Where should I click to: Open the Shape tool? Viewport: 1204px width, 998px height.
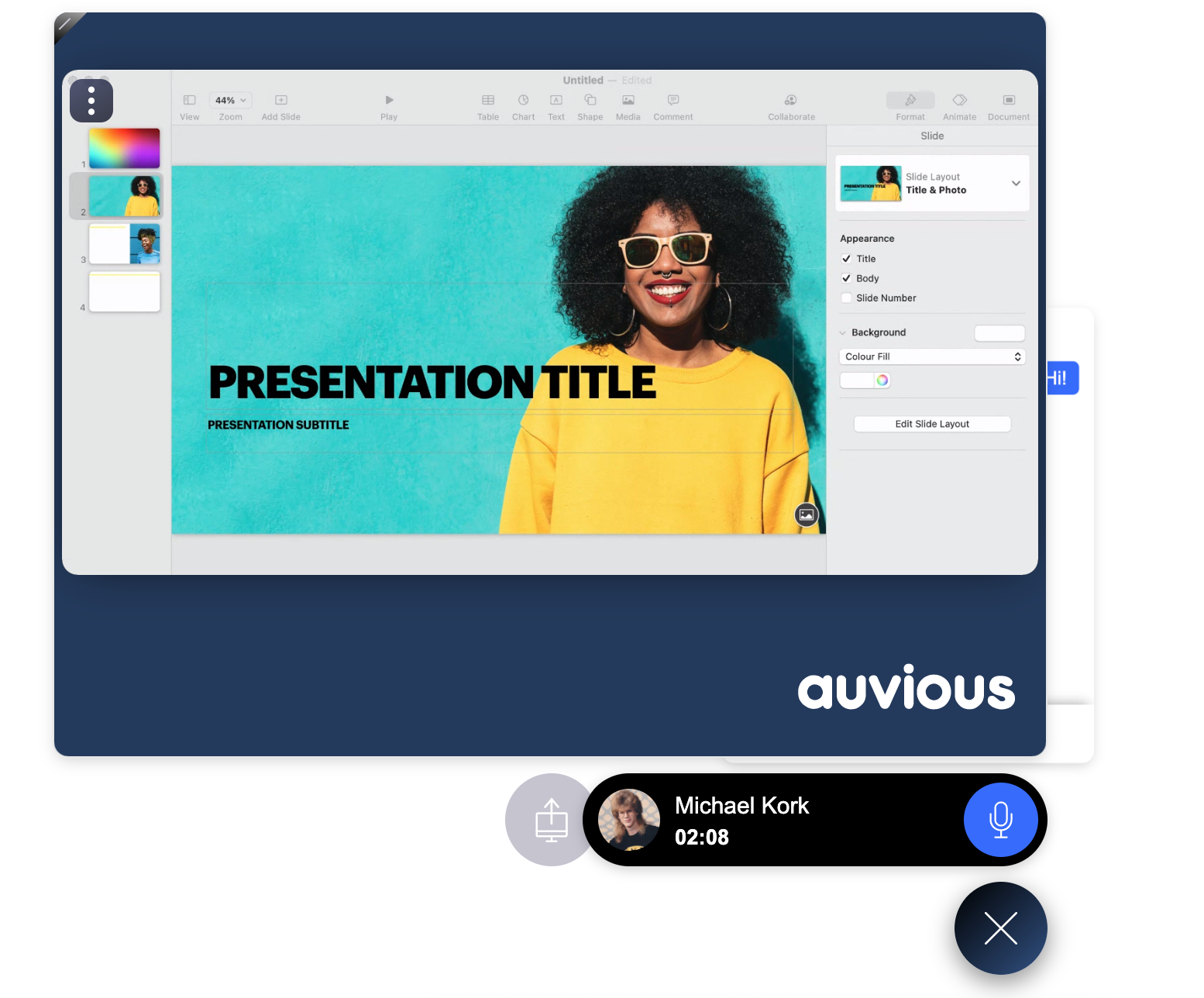pyautogui.click(x=590, y=101)
